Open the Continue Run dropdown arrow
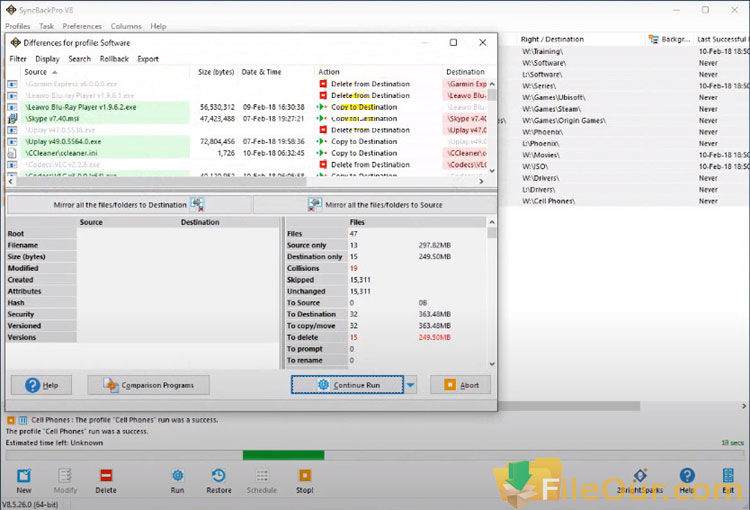The width and height of the screenshot is (750, 510). [x=410, y=385]
